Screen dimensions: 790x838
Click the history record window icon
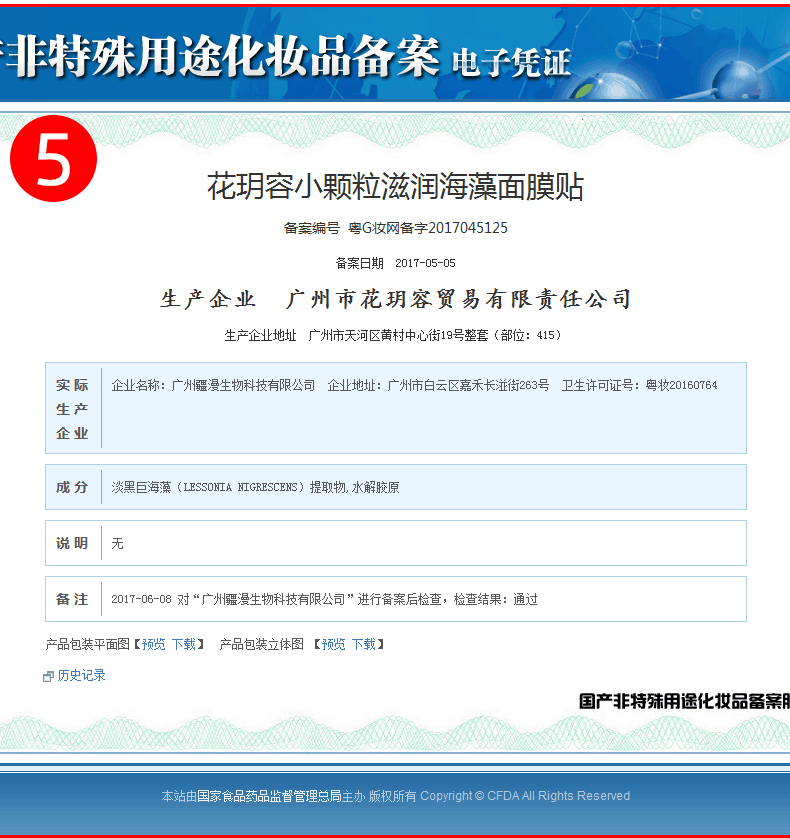tap(48, 677)
